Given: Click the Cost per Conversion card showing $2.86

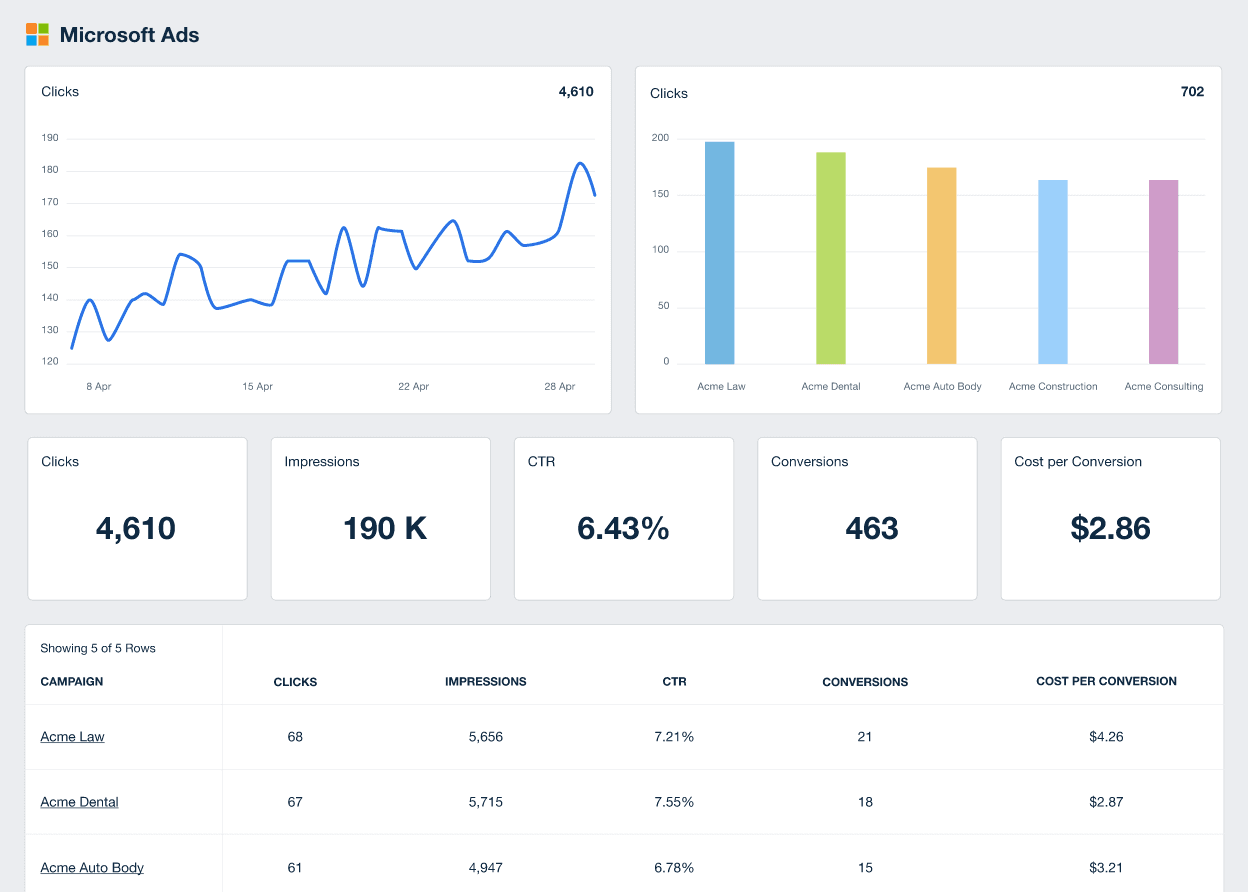Looking at the screenshot, I should point(1110,518).
